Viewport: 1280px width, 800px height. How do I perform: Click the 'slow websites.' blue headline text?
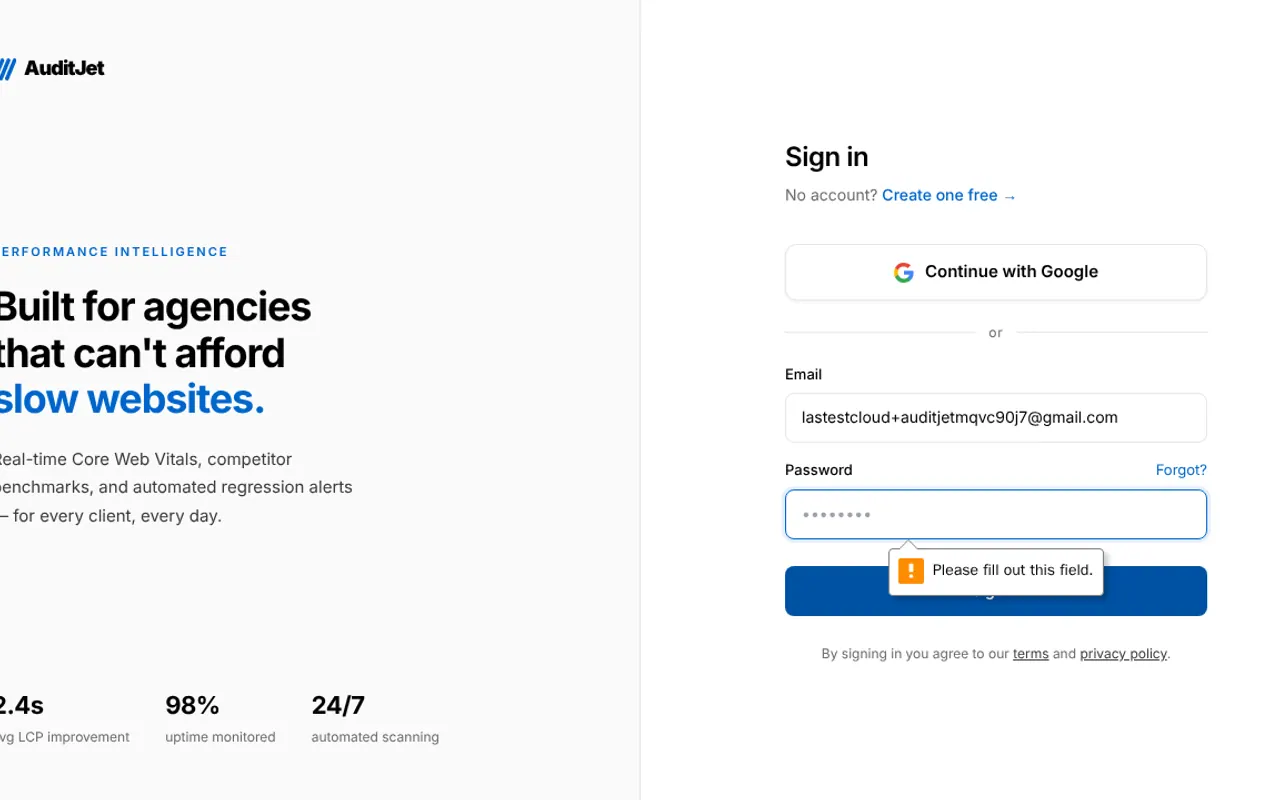tap(131, 399)
